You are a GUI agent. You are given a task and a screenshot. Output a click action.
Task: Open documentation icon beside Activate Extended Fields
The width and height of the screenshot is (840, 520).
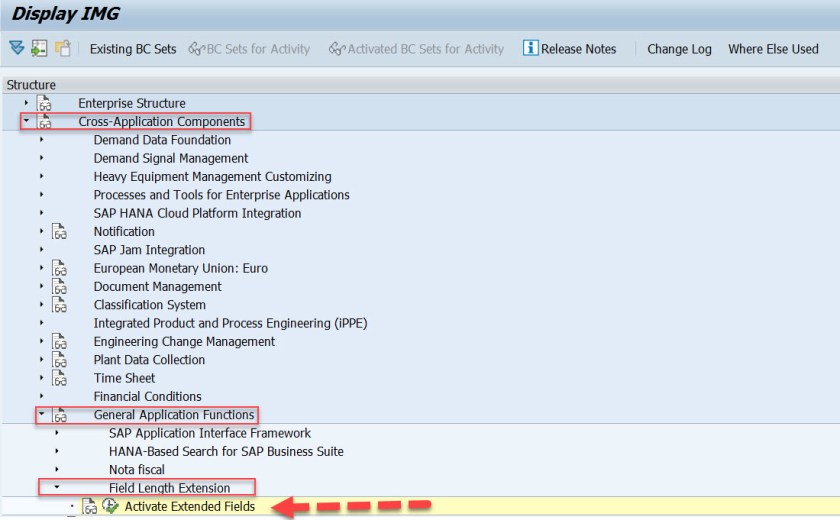(89, 506)
